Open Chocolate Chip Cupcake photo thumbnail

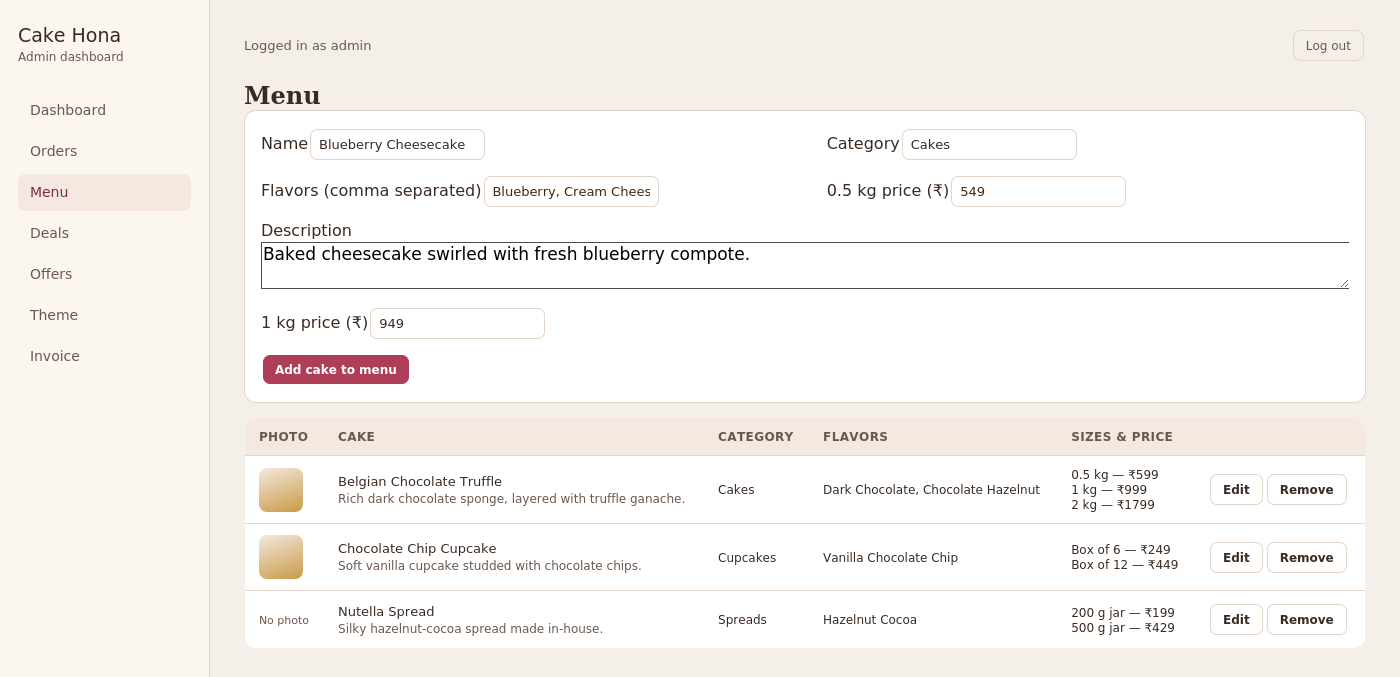click(x=281, y=557)
